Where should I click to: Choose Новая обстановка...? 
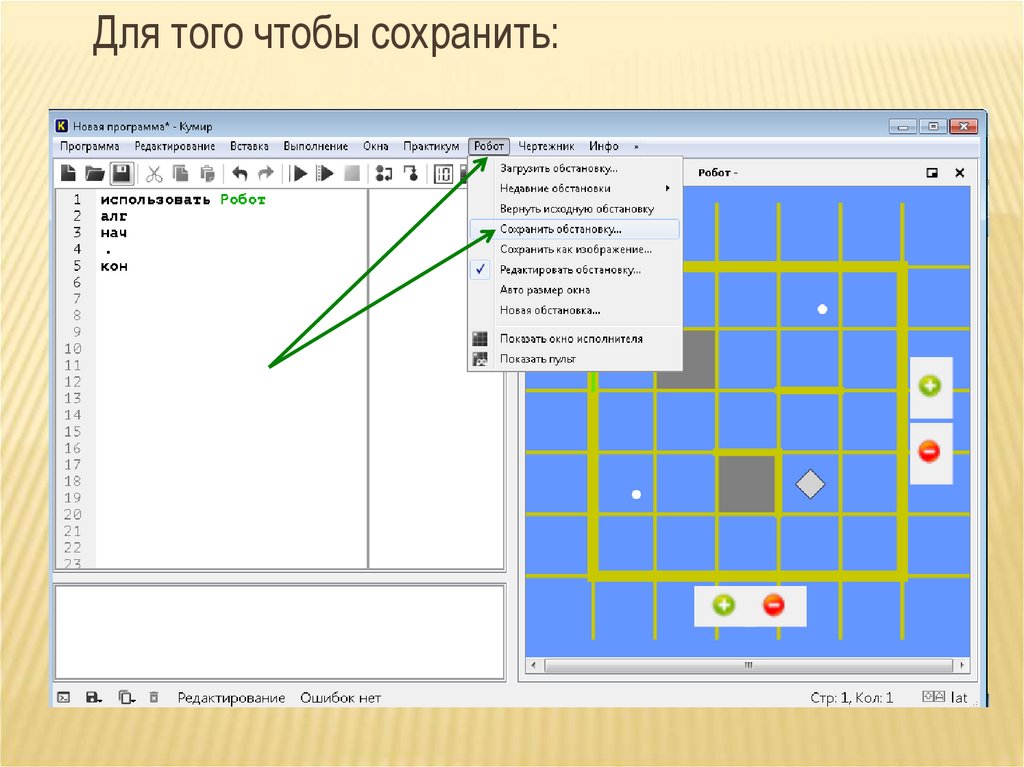[x=575, y=310]
